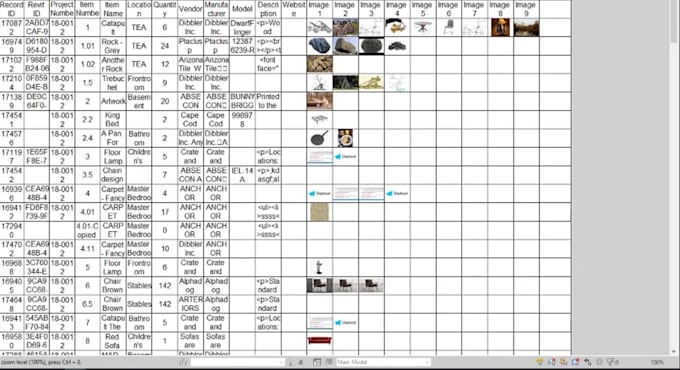Select the Artwork Image 1 thumbnail
This screenshot has width=680, height=370.
click(319, 101)
